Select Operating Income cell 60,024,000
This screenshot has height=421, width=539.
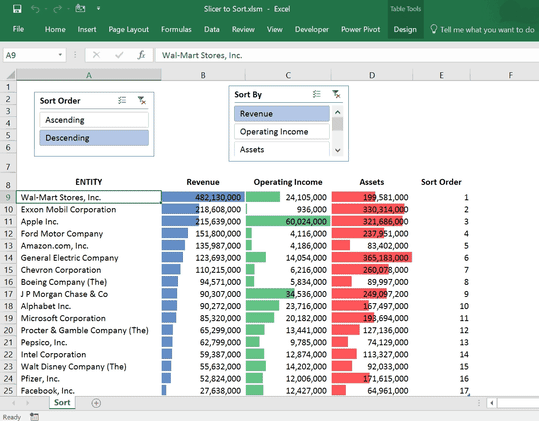pos(288,222)
